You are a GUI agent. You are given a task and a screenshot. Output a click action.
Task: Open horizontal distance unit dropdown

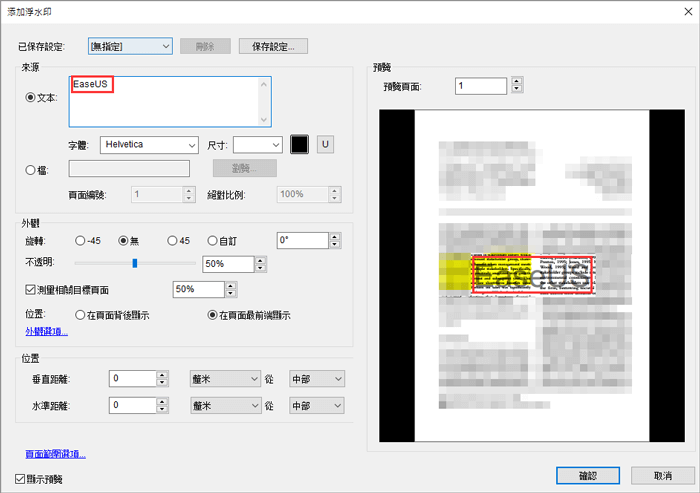[x=225, y=405]
